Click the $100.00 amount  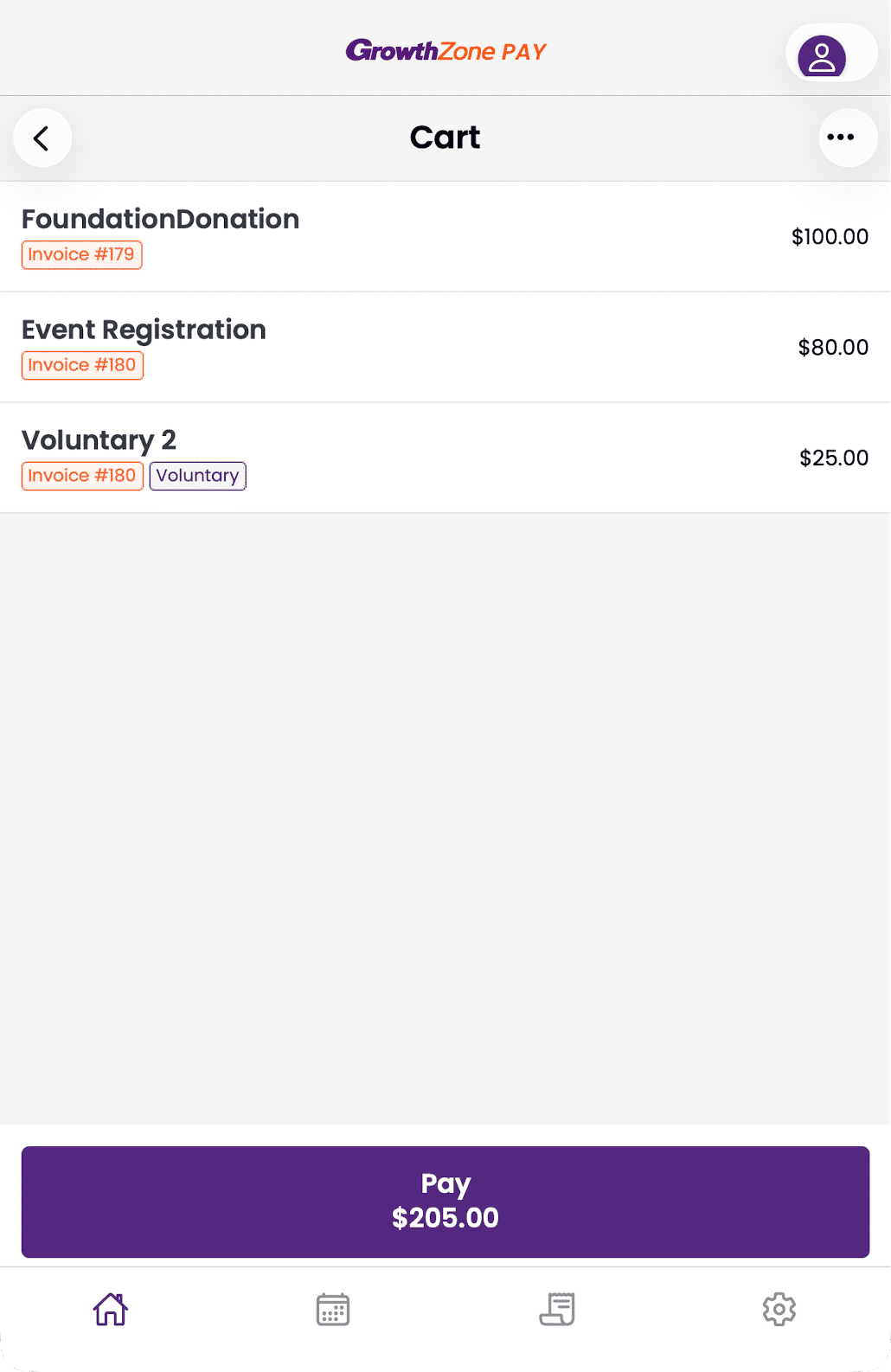830,237
